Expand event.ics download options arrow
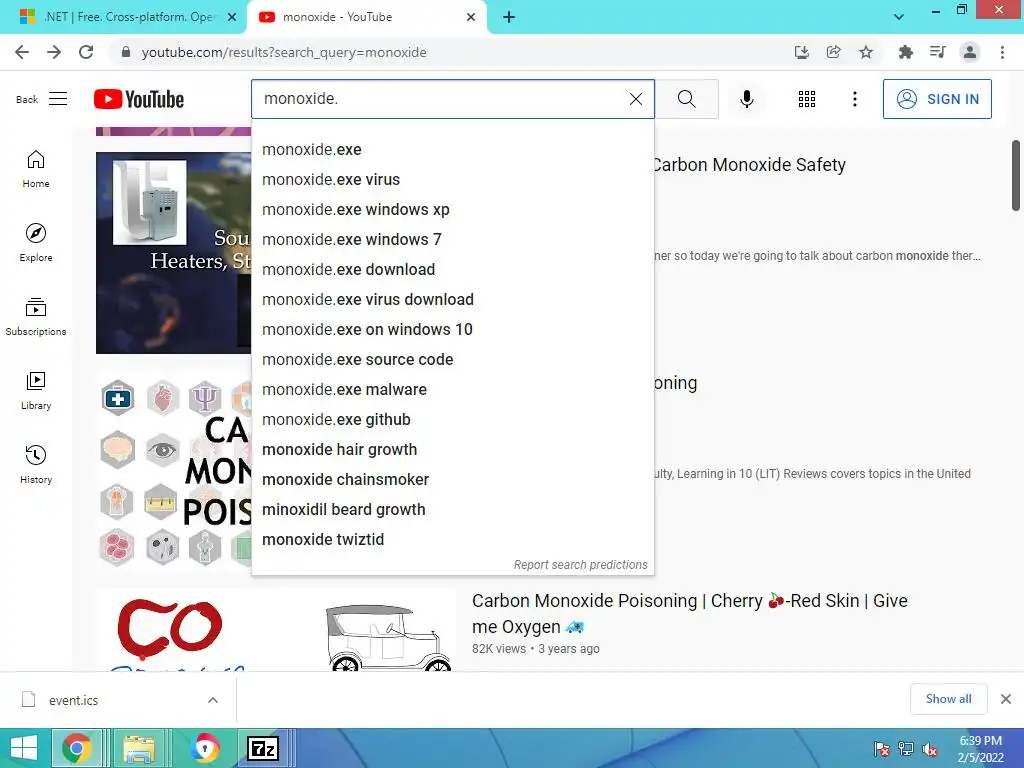The image size is (1024, 768). click(x=213, y=700)
